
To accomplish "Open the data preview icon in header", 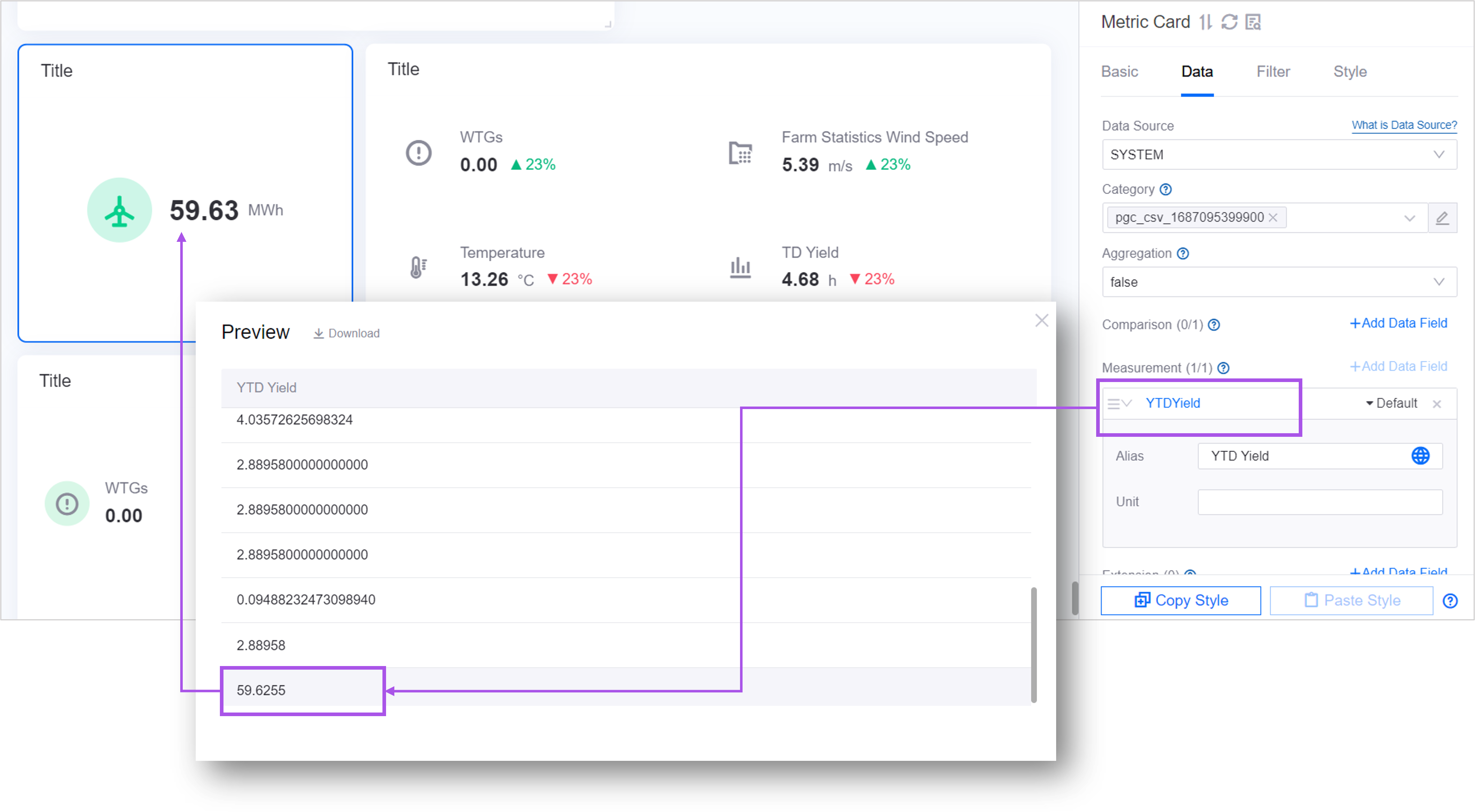I will (x=1253, y=22).
